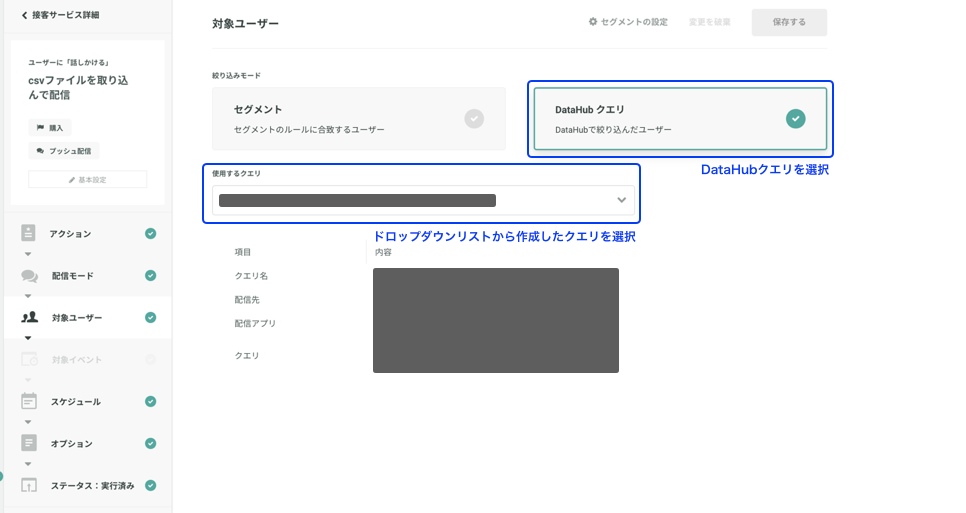The image size is (966, 513).
Task: Click the 内容 column header
Action: (x=383, y=252)
